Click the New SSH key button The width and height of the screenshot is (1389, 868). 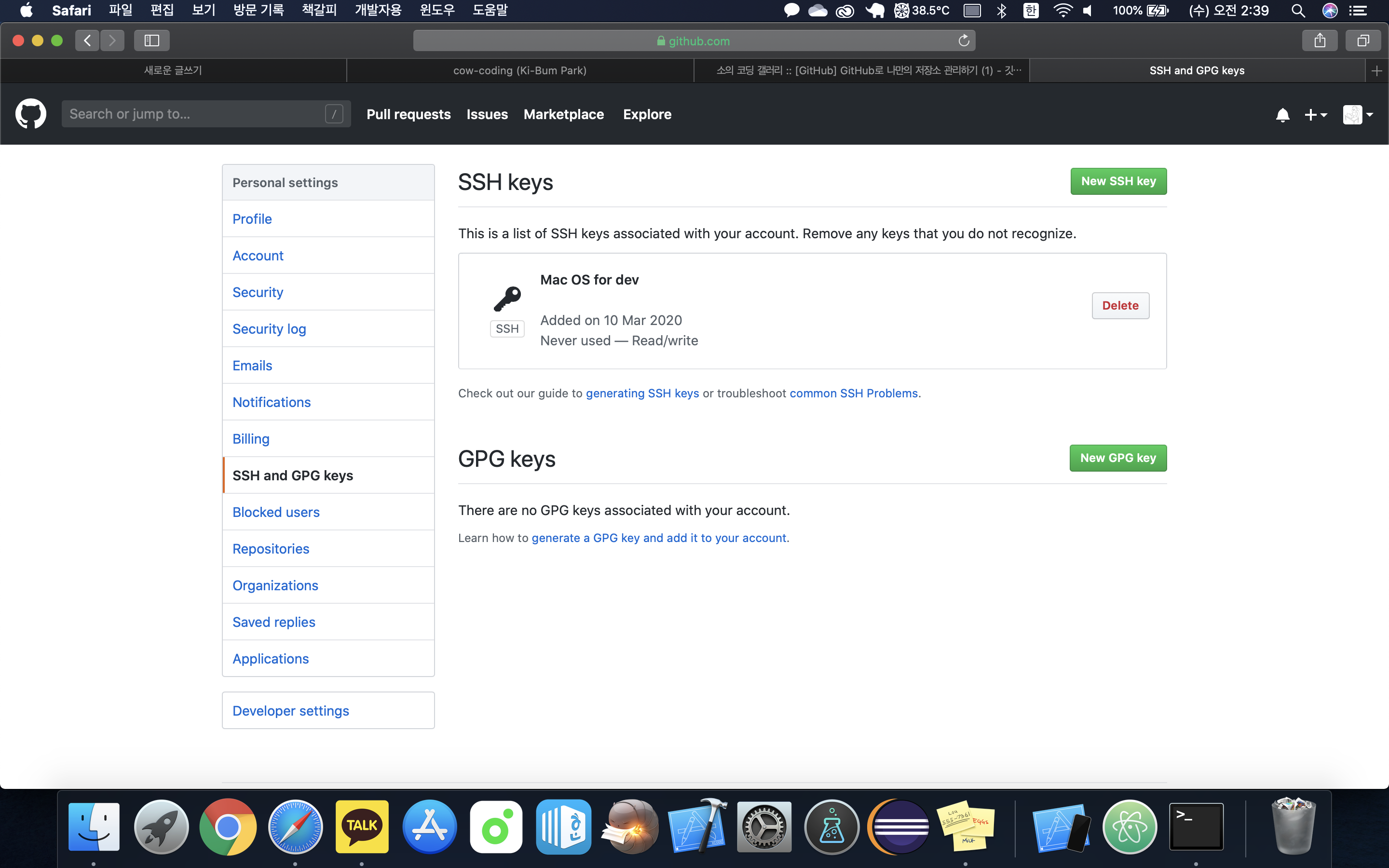tap(1118, 181)
